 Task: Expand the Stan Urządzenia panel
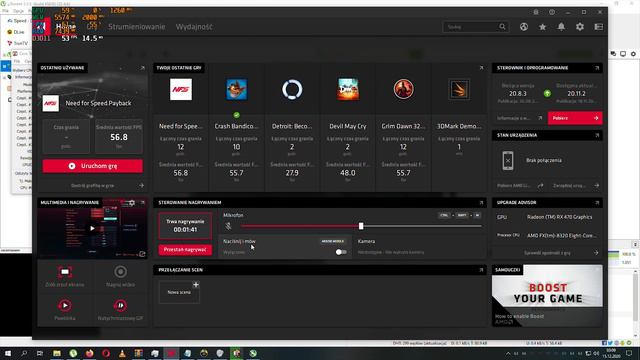pos(597,135)
